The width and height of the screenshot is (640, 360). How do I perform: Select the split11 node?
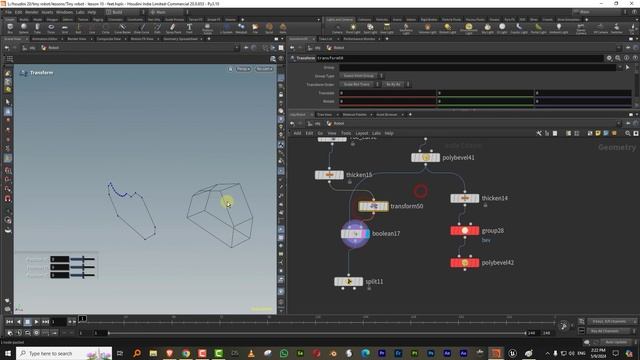pos(348,282)
